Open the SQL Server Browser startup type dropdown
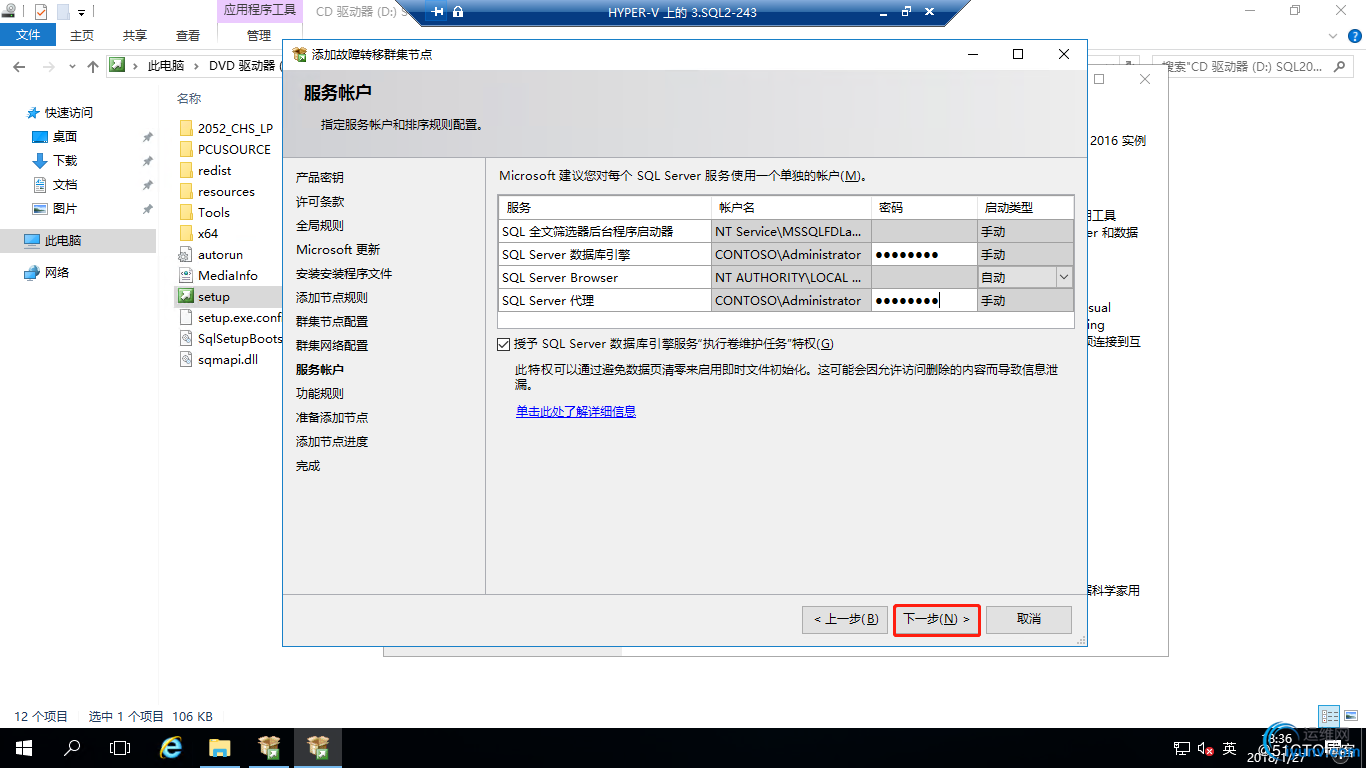The width and height of the screenshot is (1366, 768). pyautogui.click(x=1063, y=277)
